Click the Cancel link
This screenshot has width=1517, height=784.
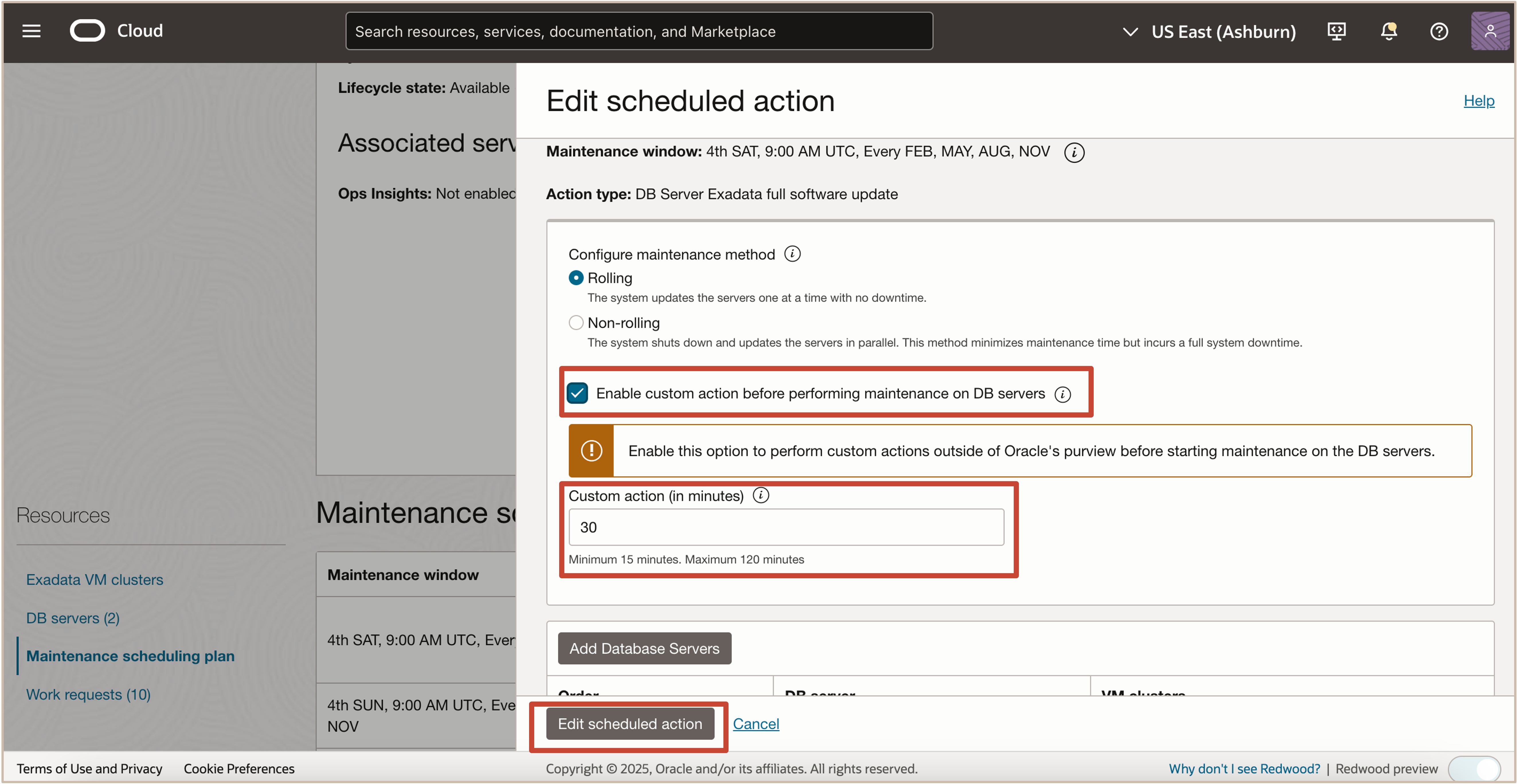[x=755, y=723]
